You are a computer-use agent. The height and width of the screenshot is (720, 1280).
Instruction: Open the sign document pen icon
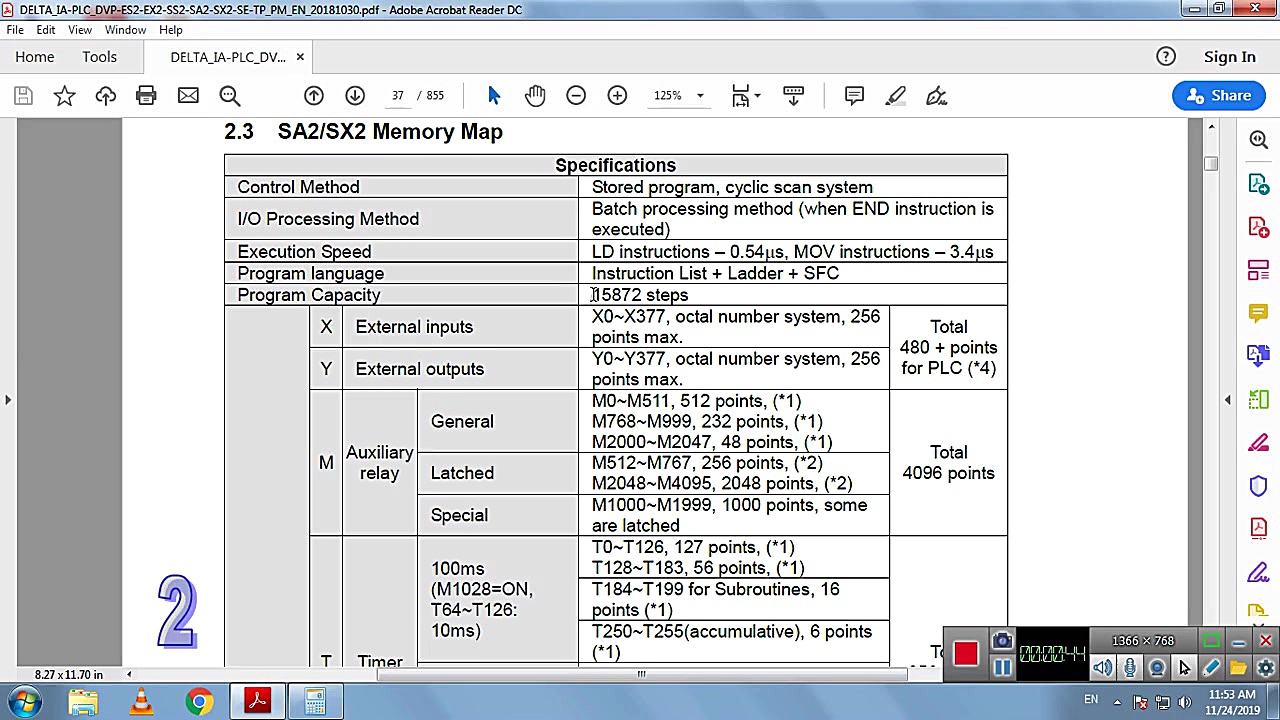pos(936,96)
